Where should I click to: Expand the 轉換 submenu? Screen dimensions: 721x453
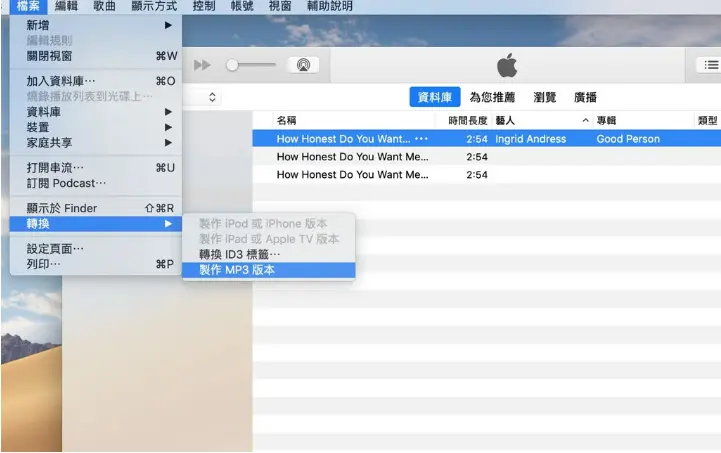96,224
